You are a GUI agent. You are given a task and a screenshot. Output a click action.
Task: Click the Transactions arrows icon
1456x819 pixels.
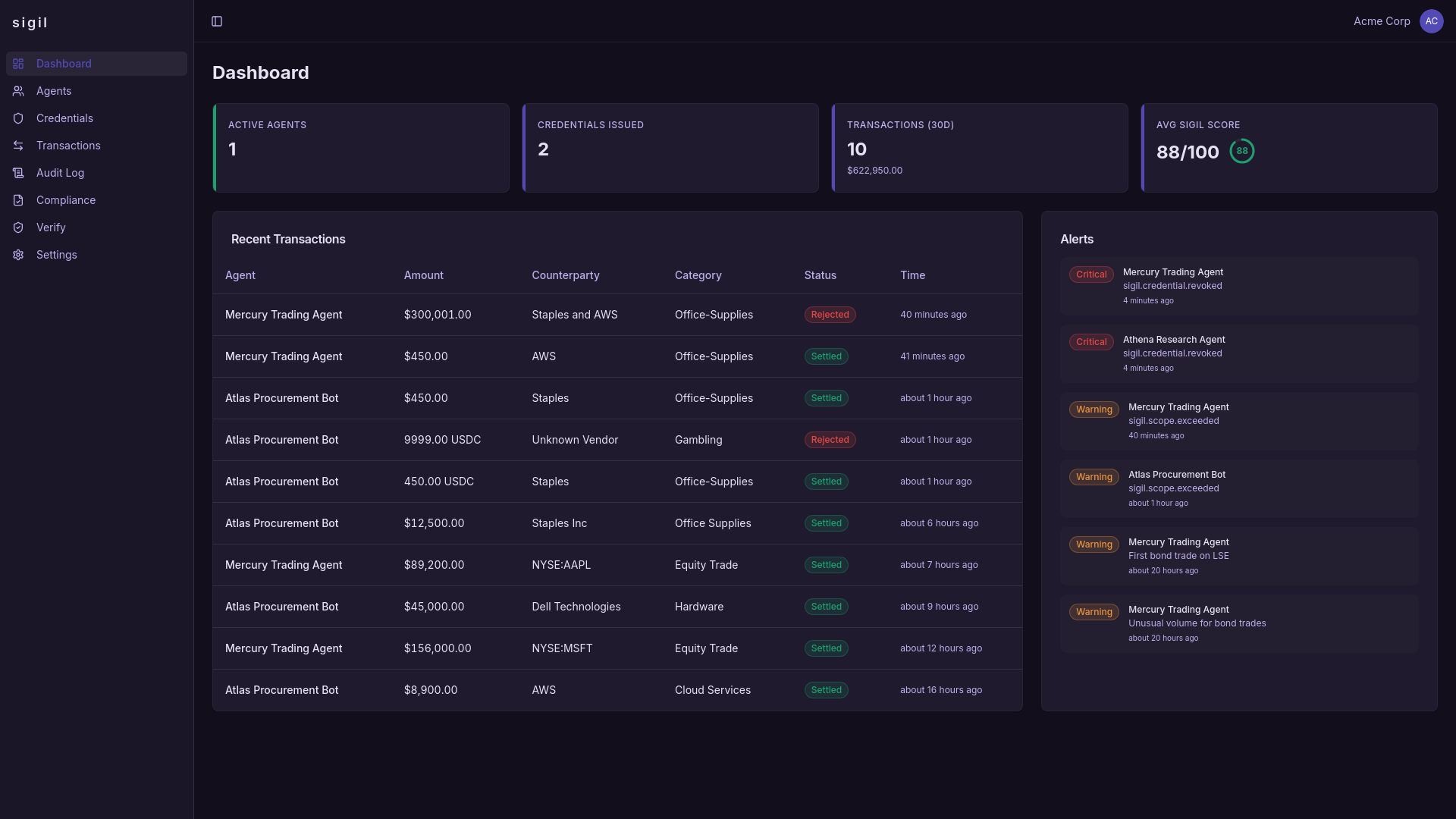[x=18, y=146]
